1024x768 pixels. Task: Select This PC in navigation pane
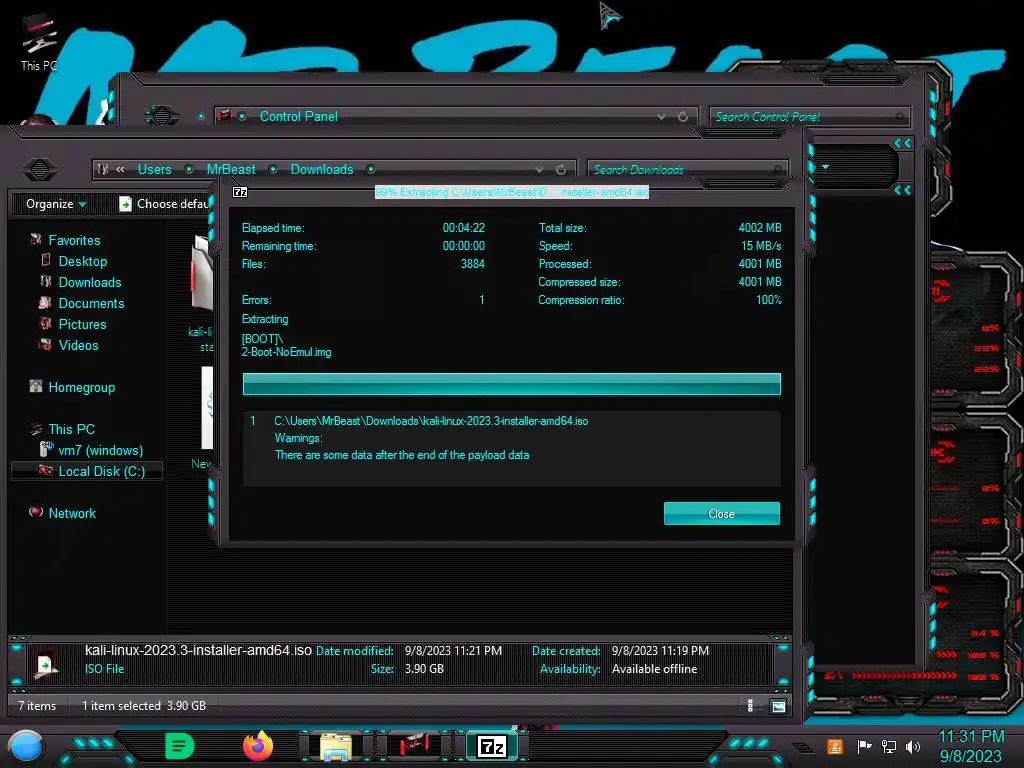pos(71,429)
